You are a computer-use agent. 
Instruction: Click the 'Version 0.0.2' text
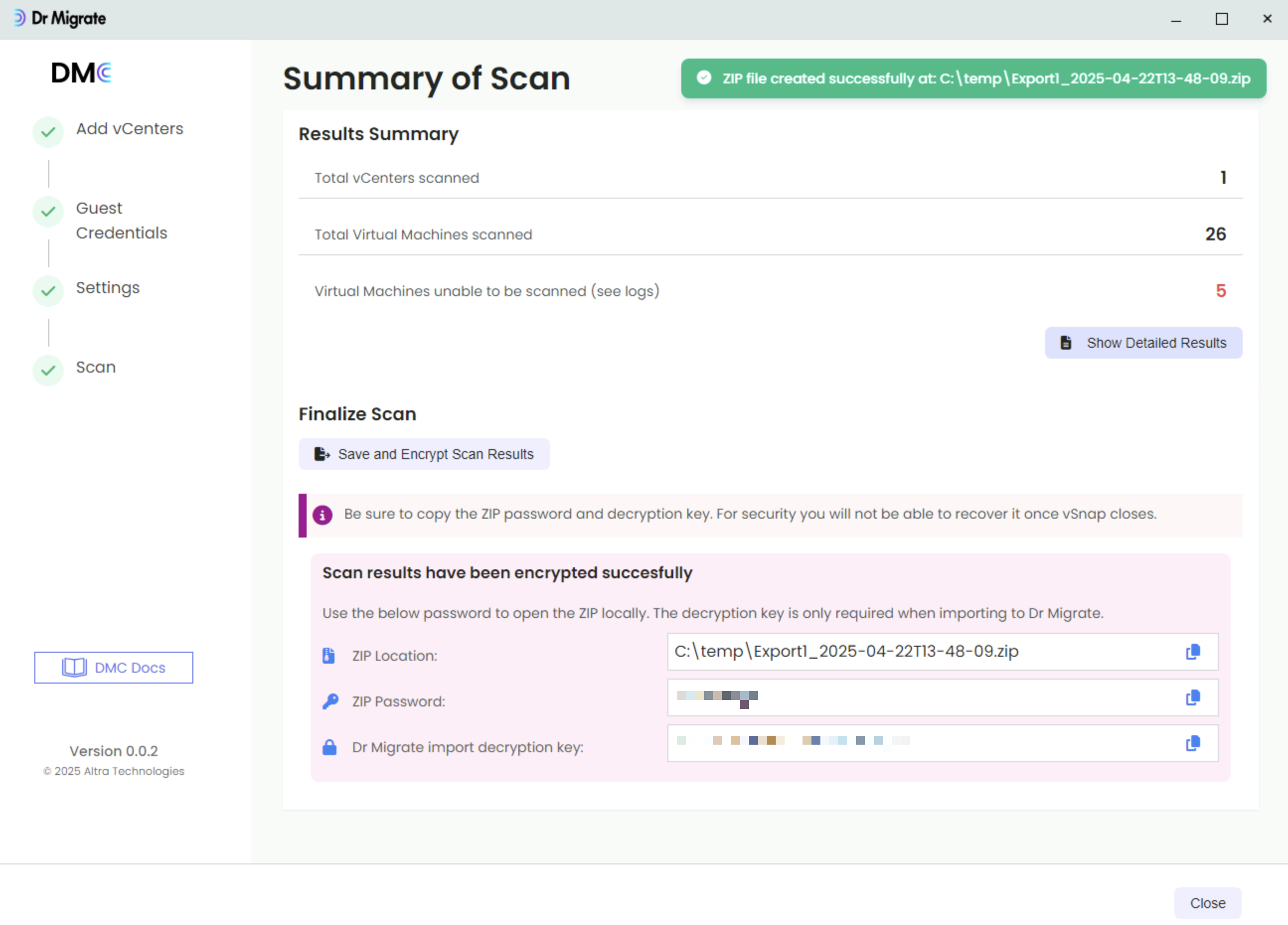[x=114, y=751]
